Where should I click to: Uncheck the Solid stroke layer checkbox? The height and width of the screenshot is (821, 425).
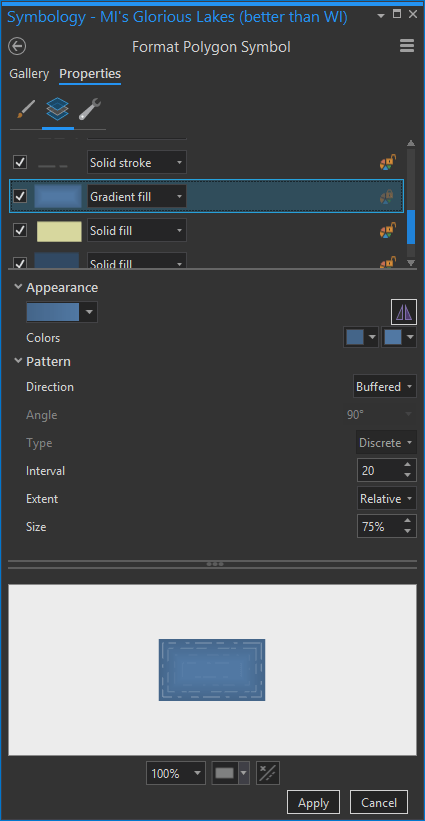(20, 162)
